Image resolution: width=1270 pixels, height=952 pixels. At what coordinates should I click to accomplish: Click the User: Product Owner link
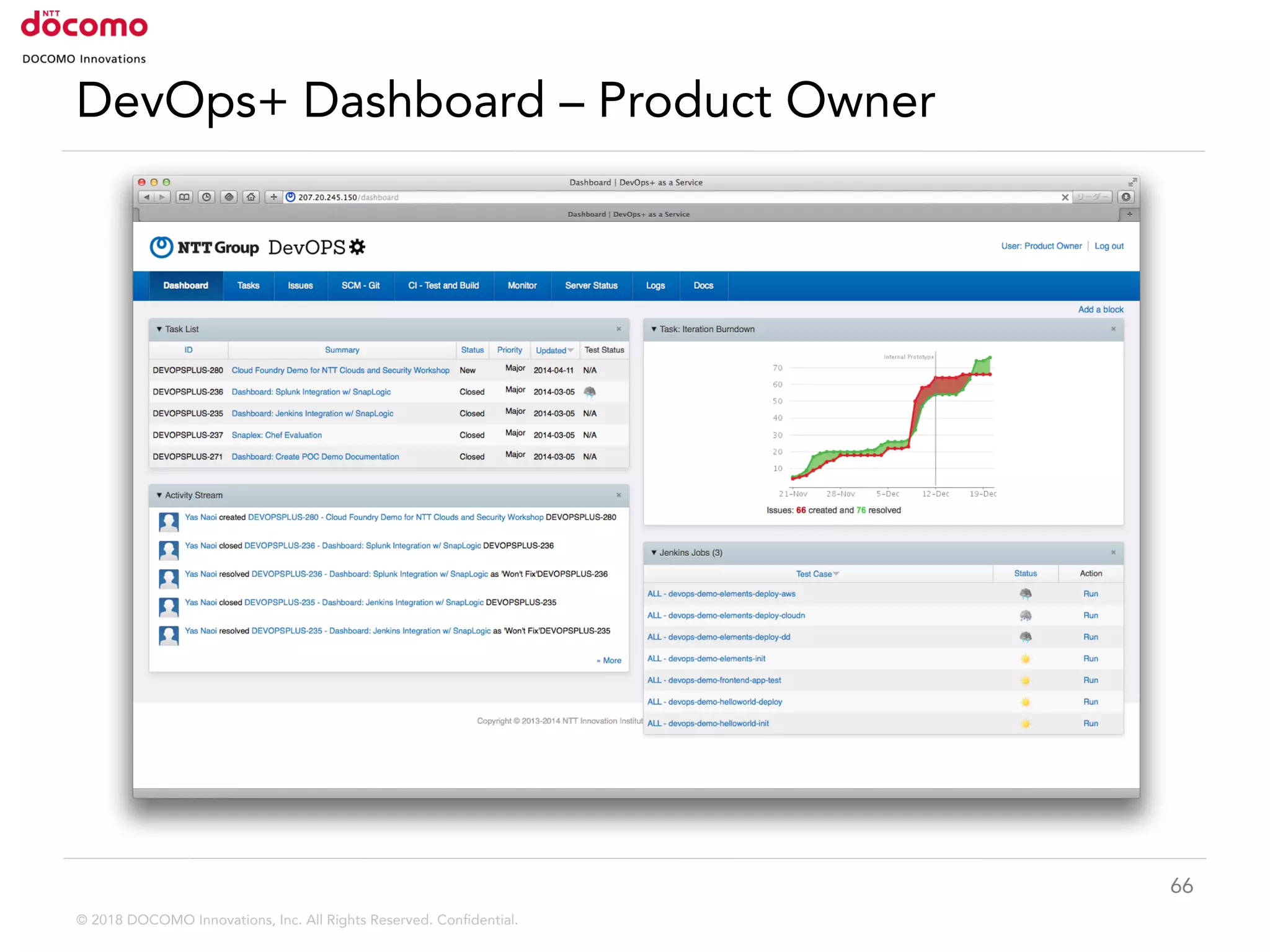point(1041,246)
